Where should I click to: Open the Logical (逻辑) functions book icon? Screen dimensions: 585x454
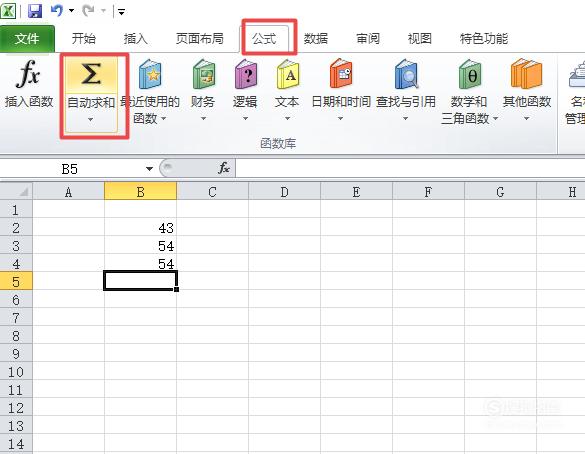[245, 75]
